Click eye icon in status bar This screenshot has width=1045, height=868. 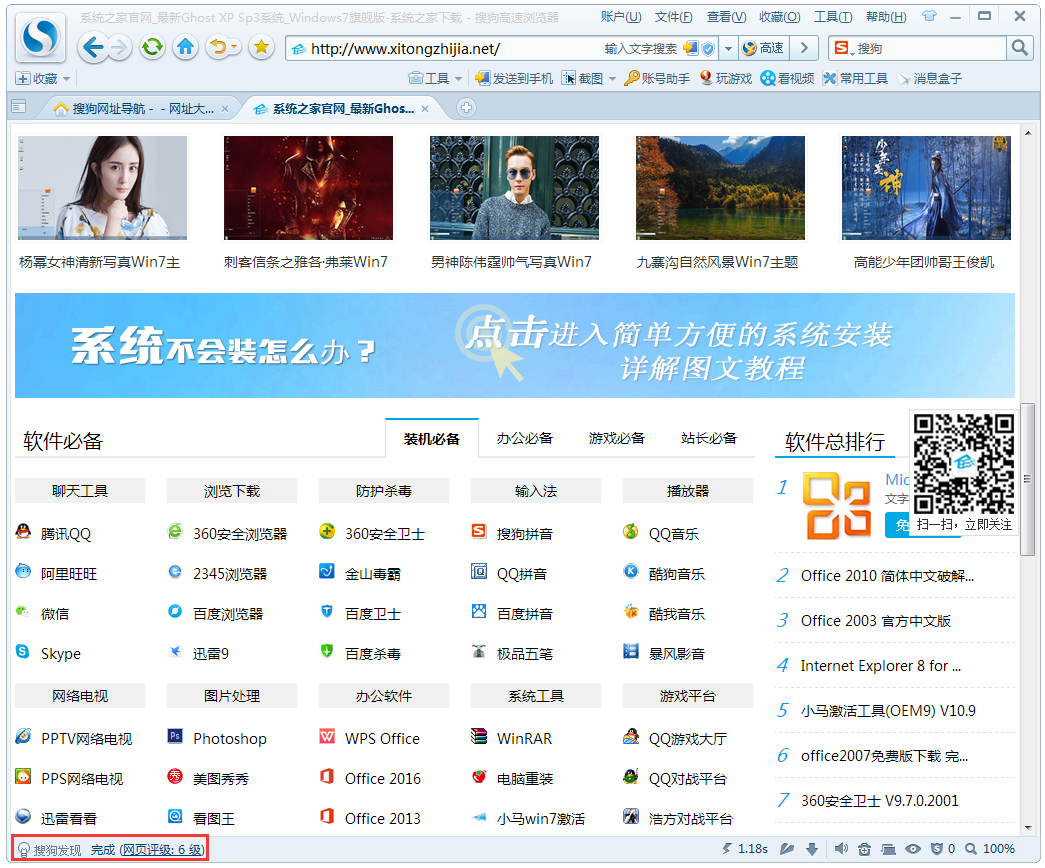[x=912, y=848]
